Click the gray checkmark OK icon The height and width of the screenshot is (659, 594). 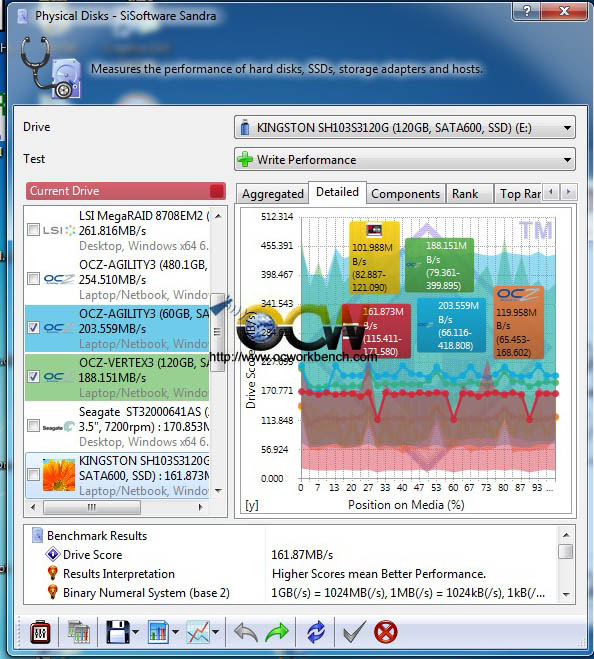[x=354, y=632]
